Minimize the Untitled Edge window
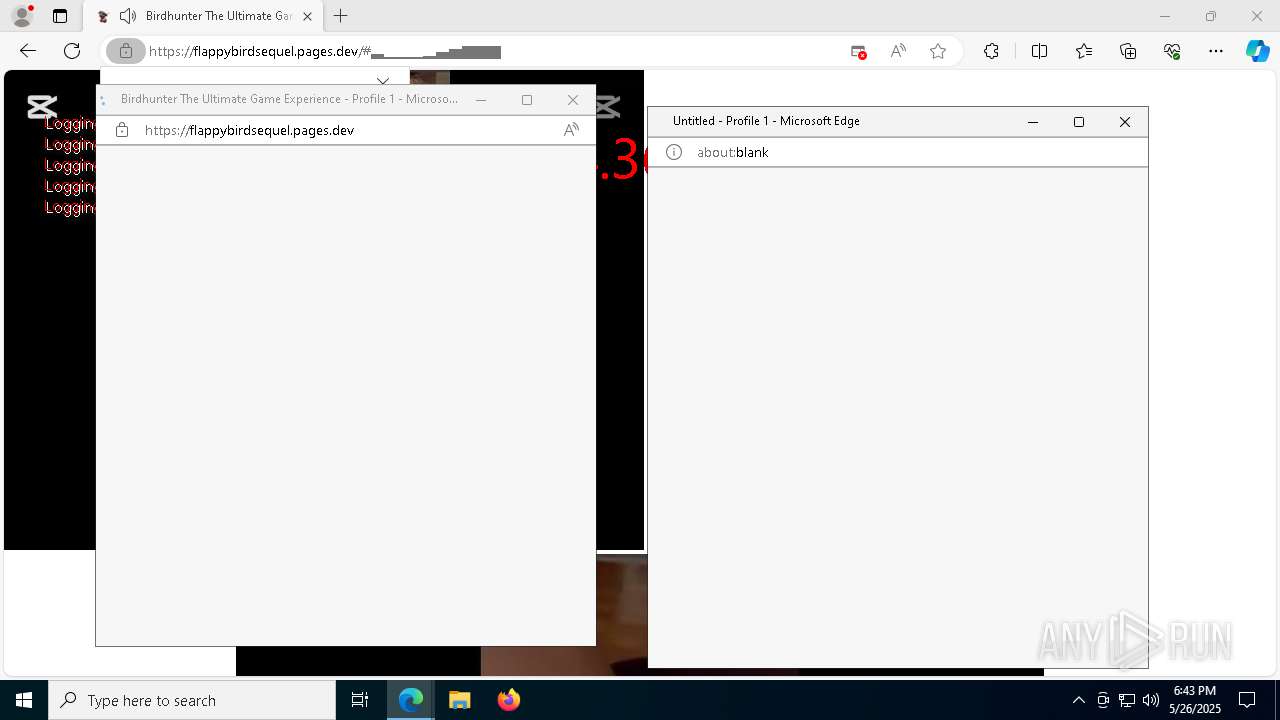The width and height of the screenshot is (1280, 720). [1033, 122]
